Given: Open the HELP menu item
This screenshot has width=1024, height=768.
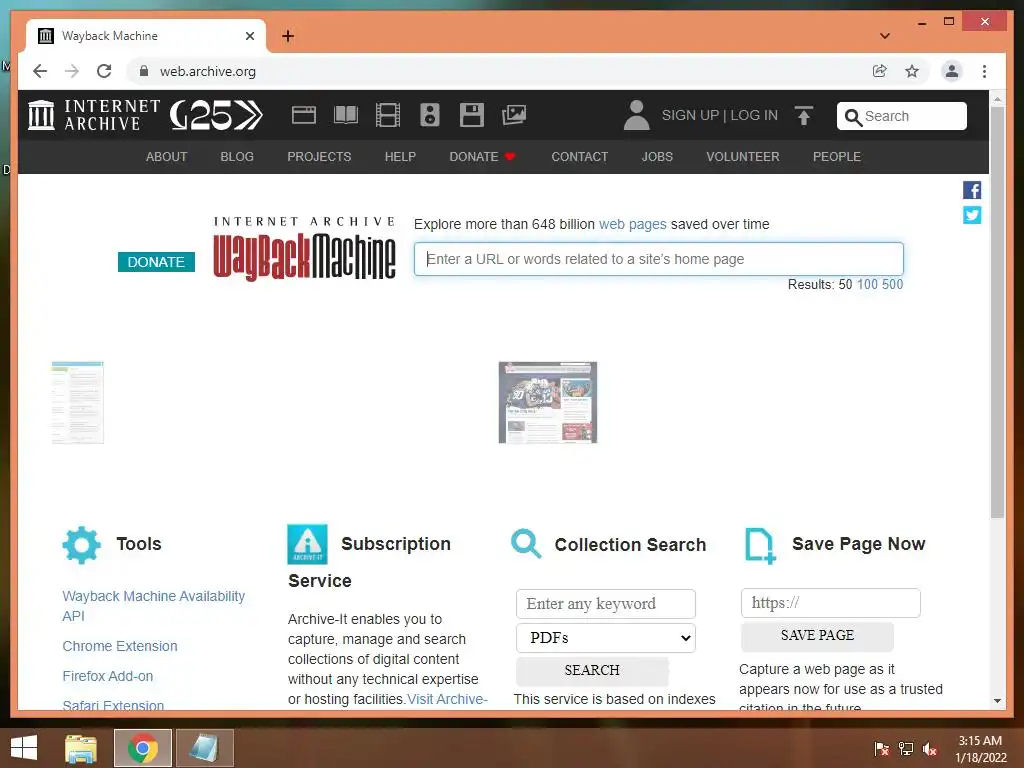Looking at the screenshot, I should tap(400, 157).
